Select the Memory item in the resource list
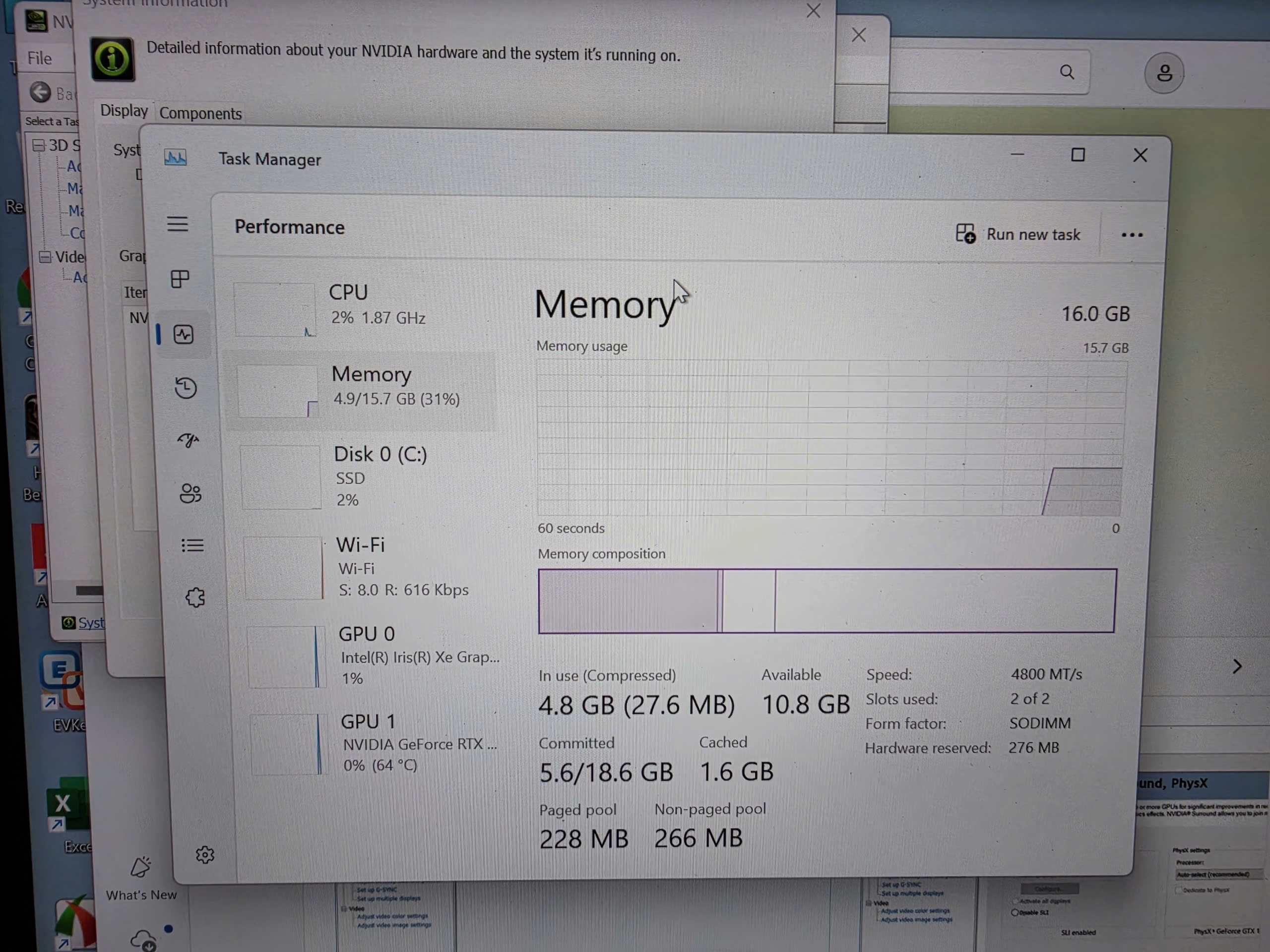Image resolution: width=1270 pixels, height=952 pixels. tap(362, 390)
